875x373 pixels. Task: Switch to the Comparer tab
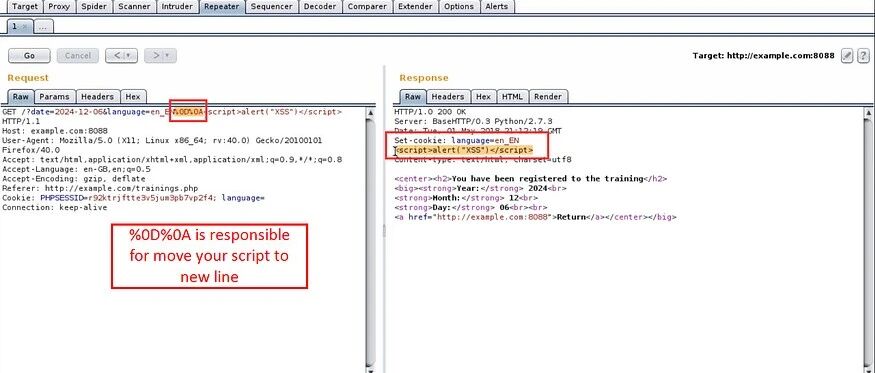click(x=367, y=7)
